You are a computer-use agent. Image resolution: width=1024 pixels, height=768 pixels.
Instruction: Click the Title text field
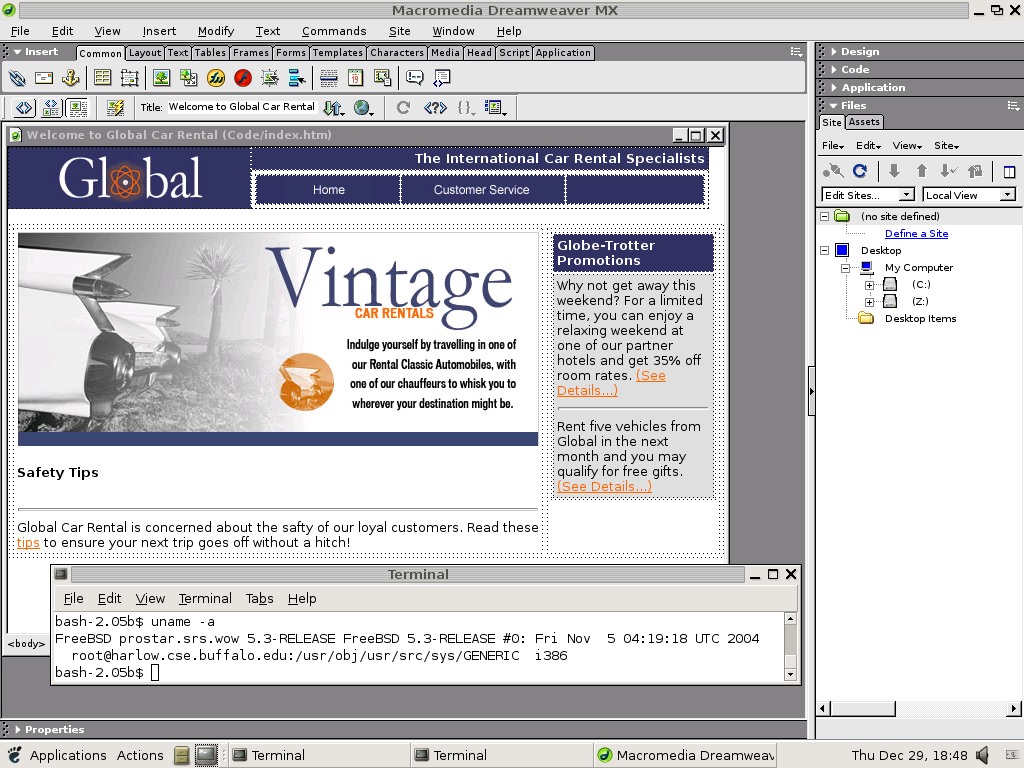pos(242,107)
